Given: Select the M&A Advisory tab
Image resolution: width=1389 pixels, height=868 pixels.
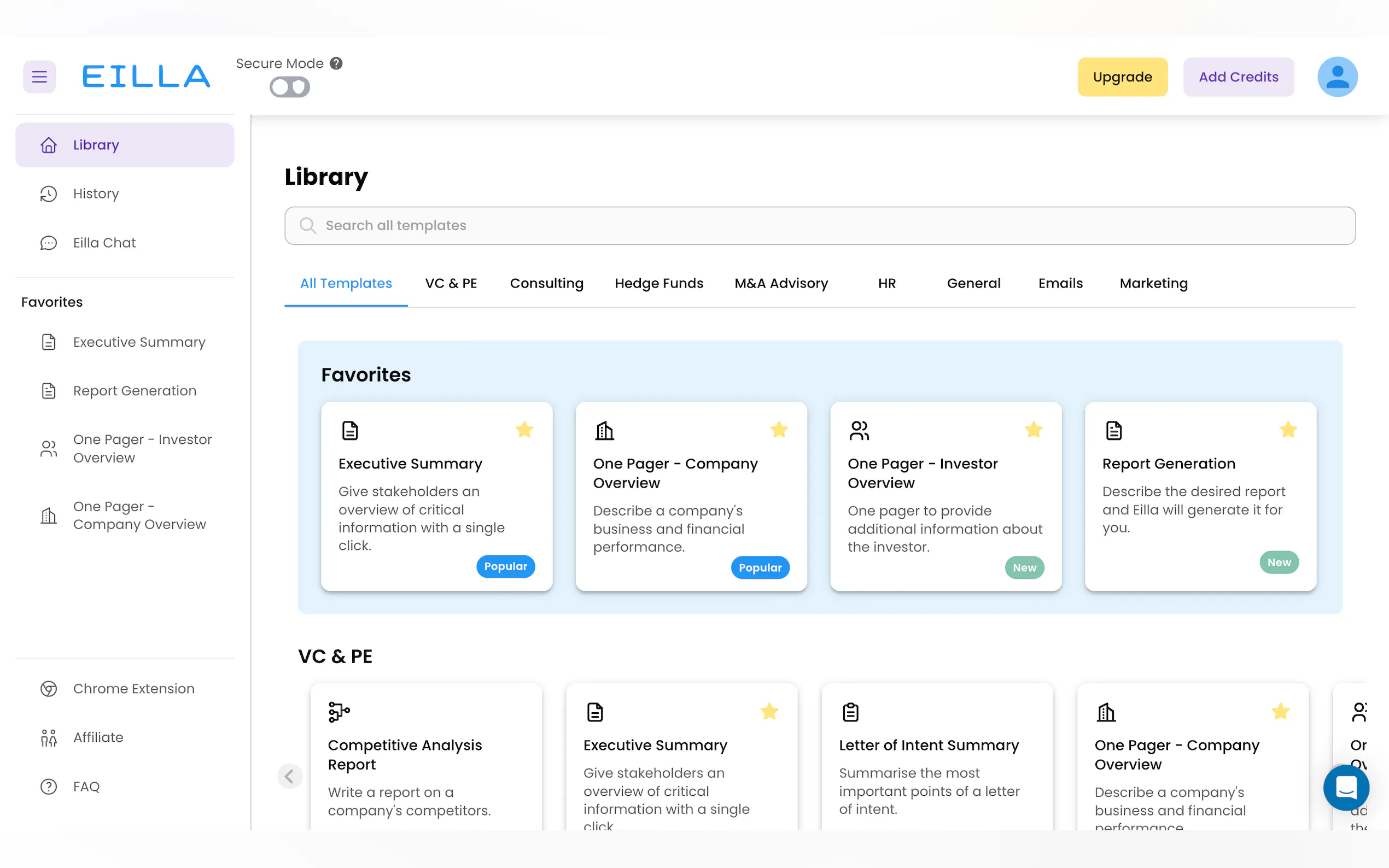Looking at the screenshot, I should 781,283.
